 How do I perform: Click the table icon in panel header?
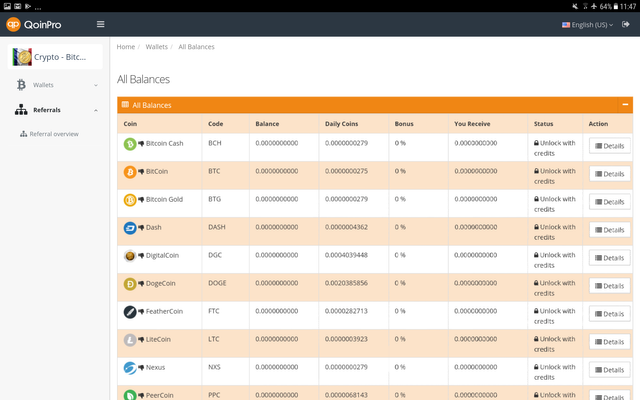[125, 104]
